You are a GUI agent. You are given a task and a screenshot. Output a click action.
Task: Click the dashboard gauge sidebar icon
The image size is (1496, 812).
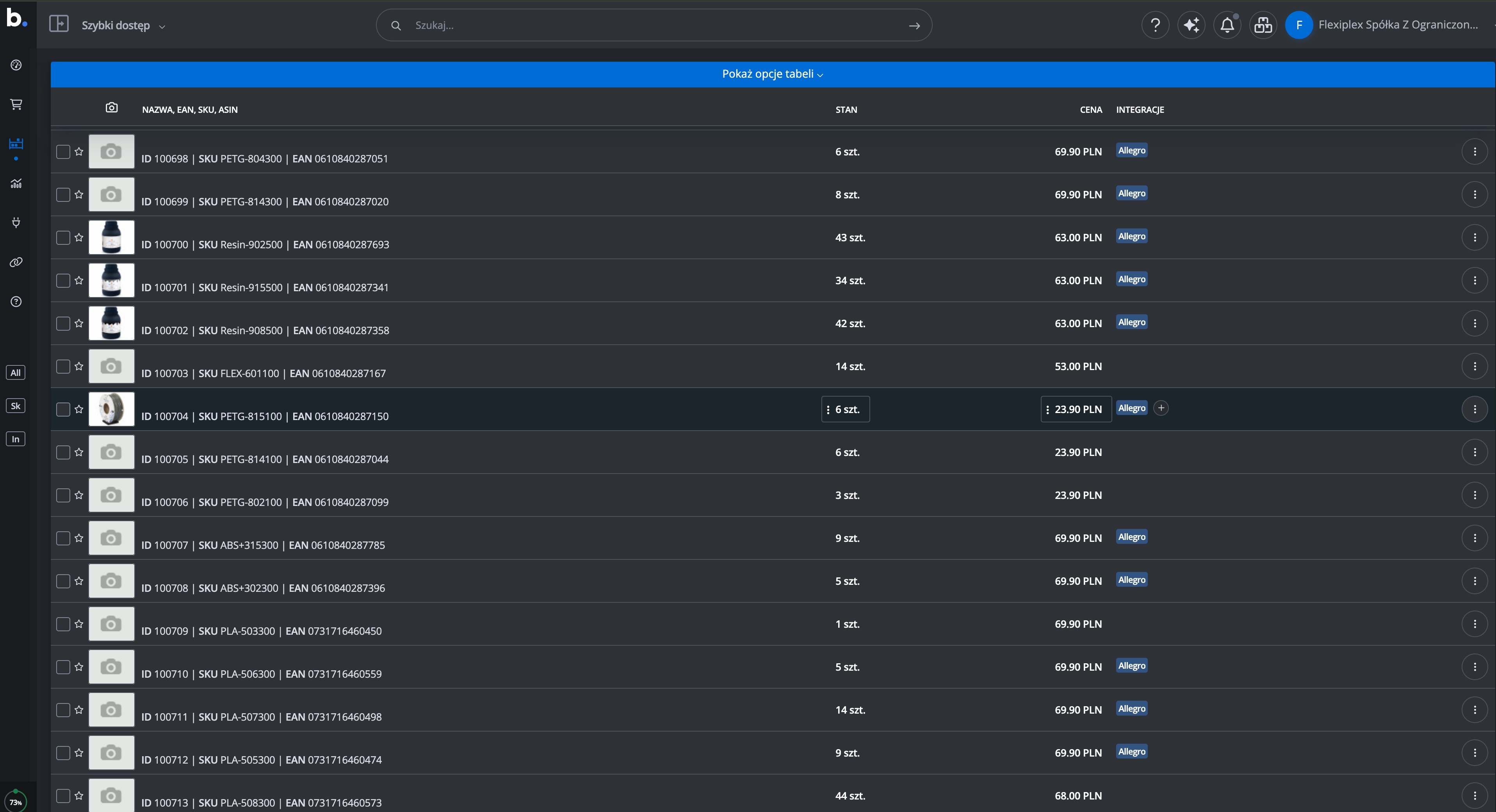coord(16,65)
